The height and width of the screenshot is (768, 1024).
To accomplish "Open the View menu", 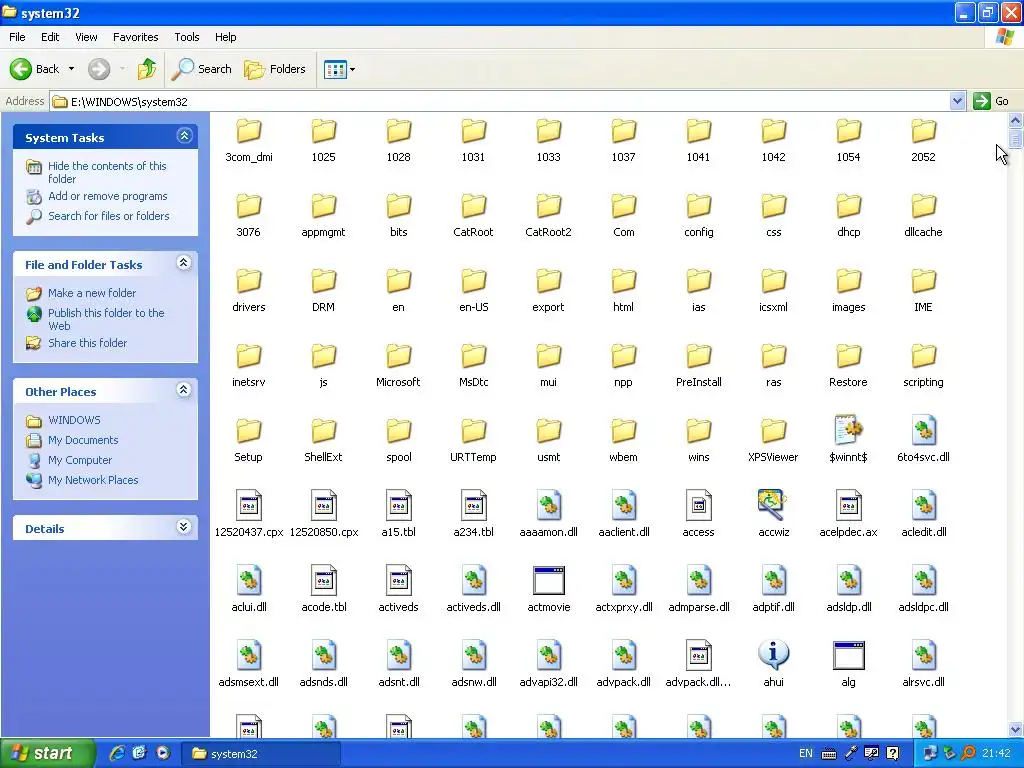I will click(86, 37).
